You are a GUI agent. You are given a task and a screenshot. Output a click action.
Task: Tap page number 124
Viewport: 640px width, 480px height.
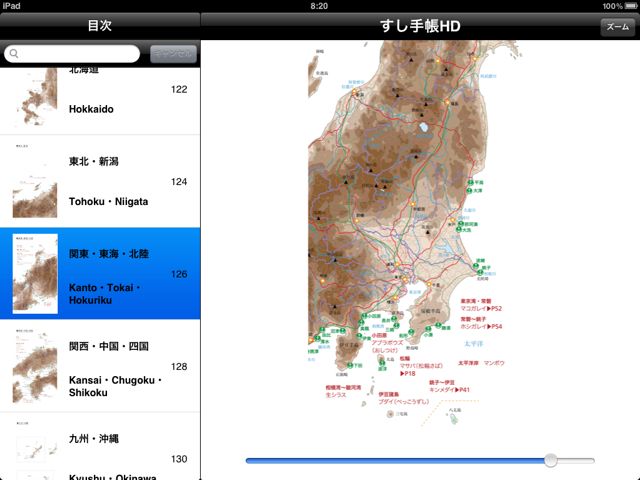179,182
